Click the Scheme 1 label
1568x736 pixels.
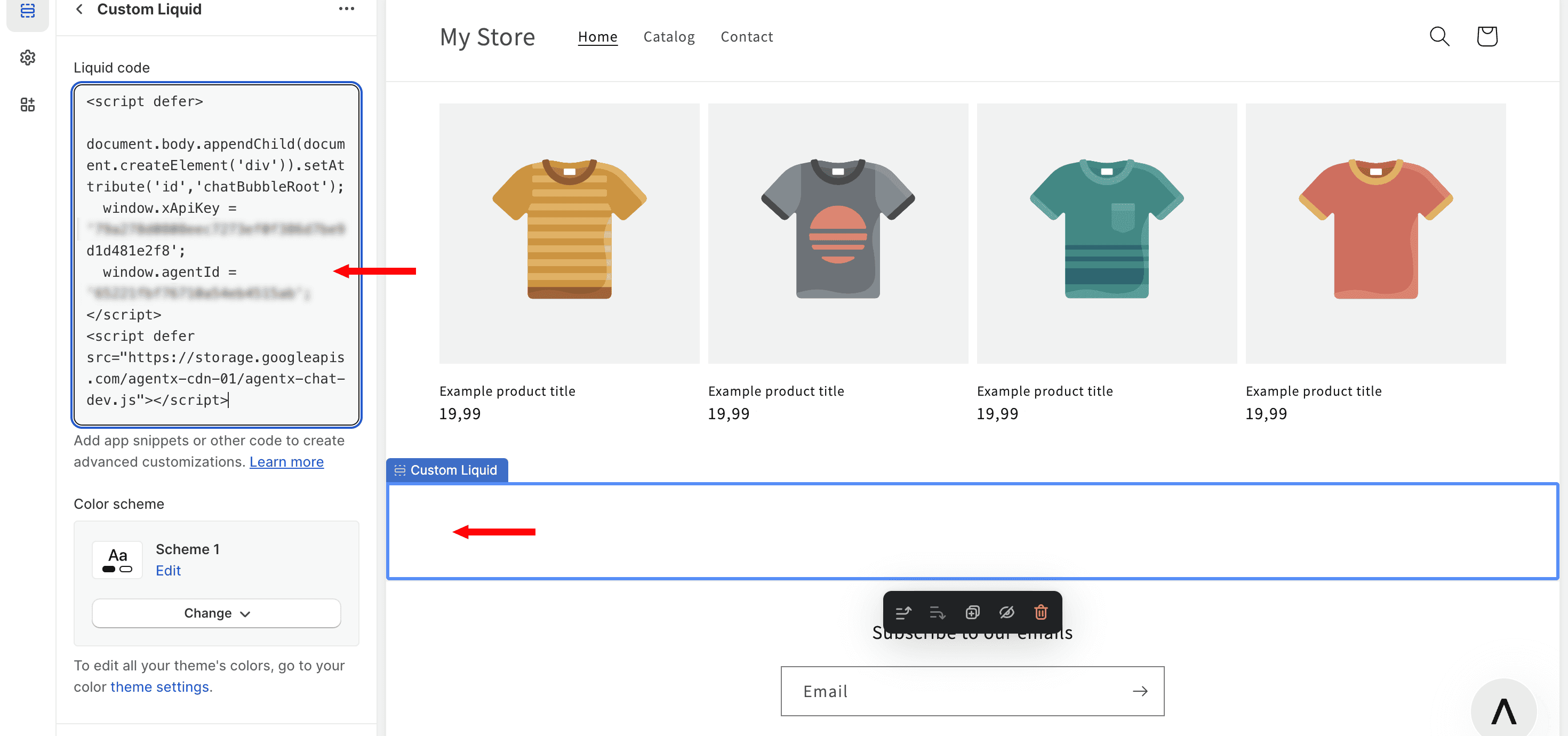(x=188, y=549)
